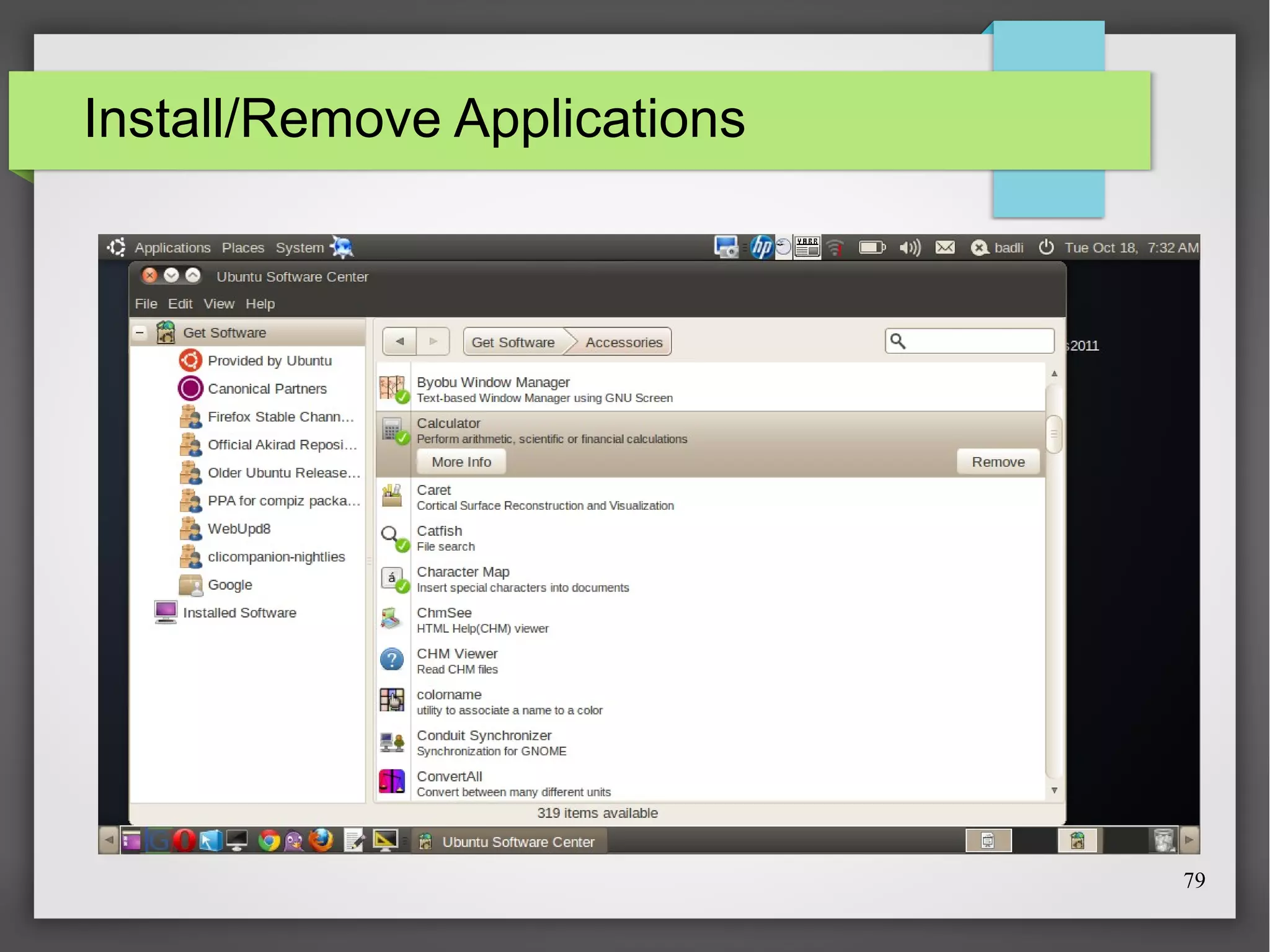
Task: Click scrollbar up arrow in app list
Action: point(1054,373)
